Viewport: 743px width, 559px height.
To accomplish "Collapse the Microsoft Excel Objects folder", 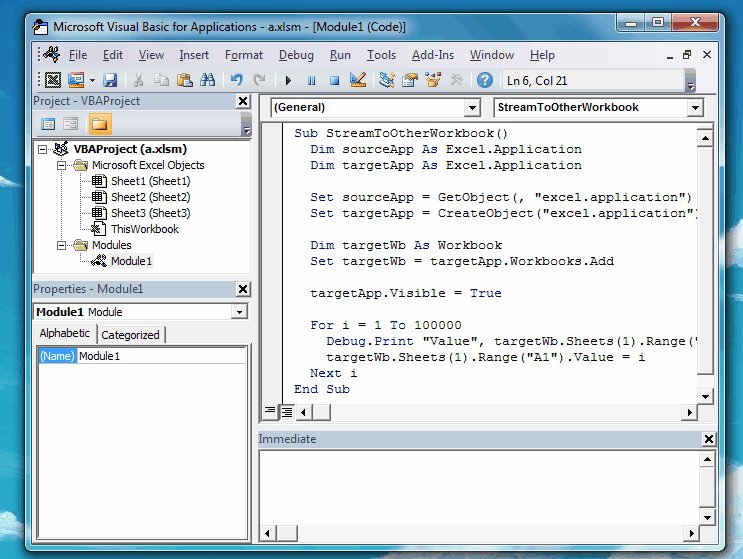I will pyautogui.click(x=61, y=165).
